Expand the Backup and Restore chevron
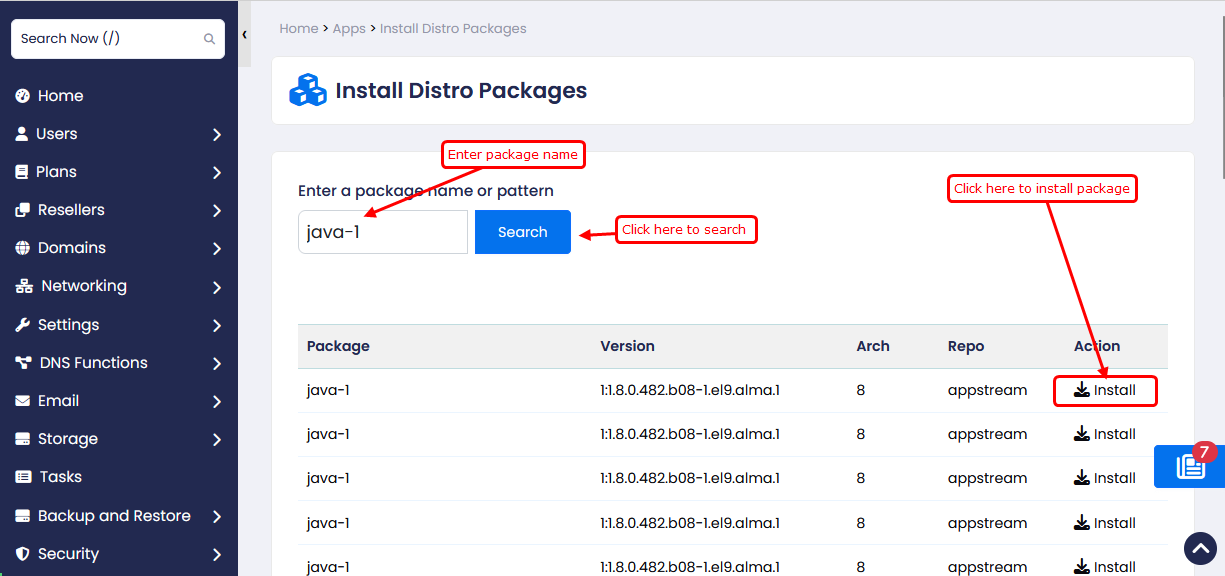The image size is (1225, 576). tap(217, 517)
